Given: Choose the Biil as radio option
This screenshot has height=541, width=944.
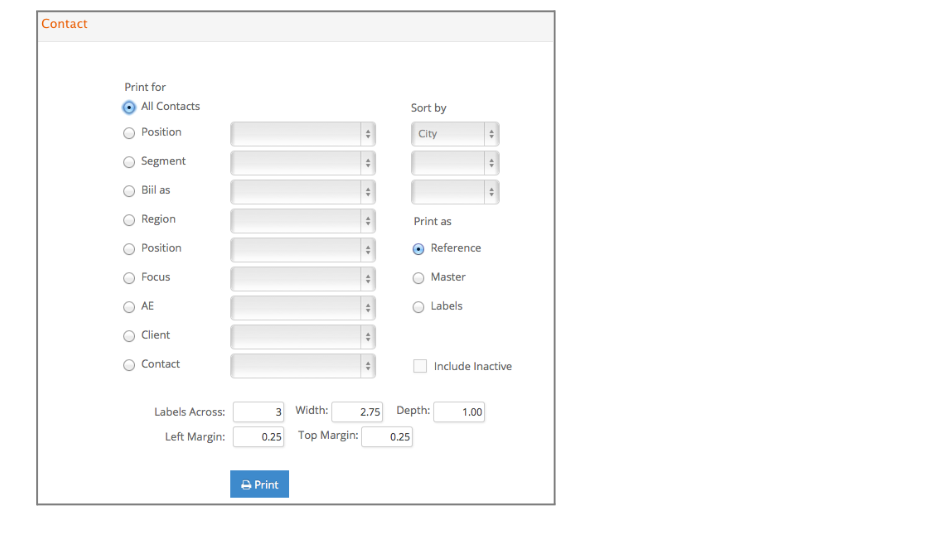Looking at the screenshot, I should 129,191.
